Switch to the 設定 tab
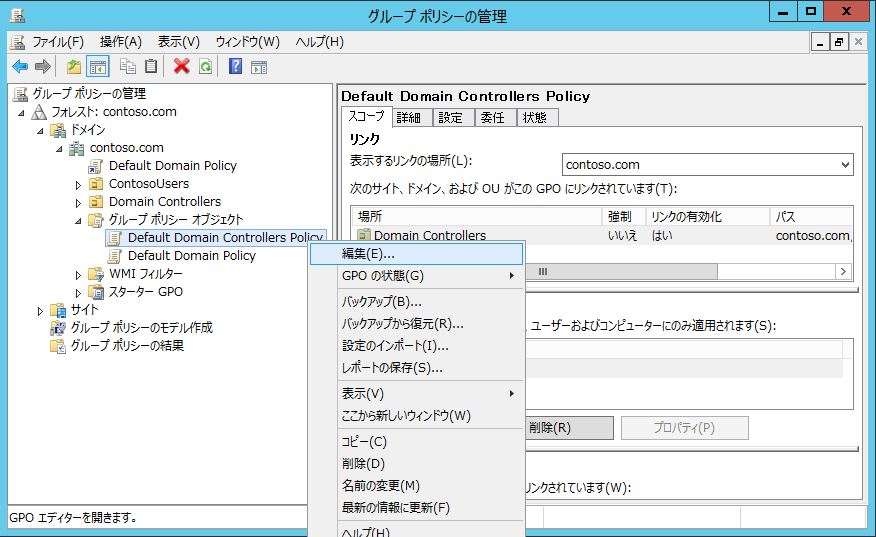This screenshot has height=537, width=876. 450,118
